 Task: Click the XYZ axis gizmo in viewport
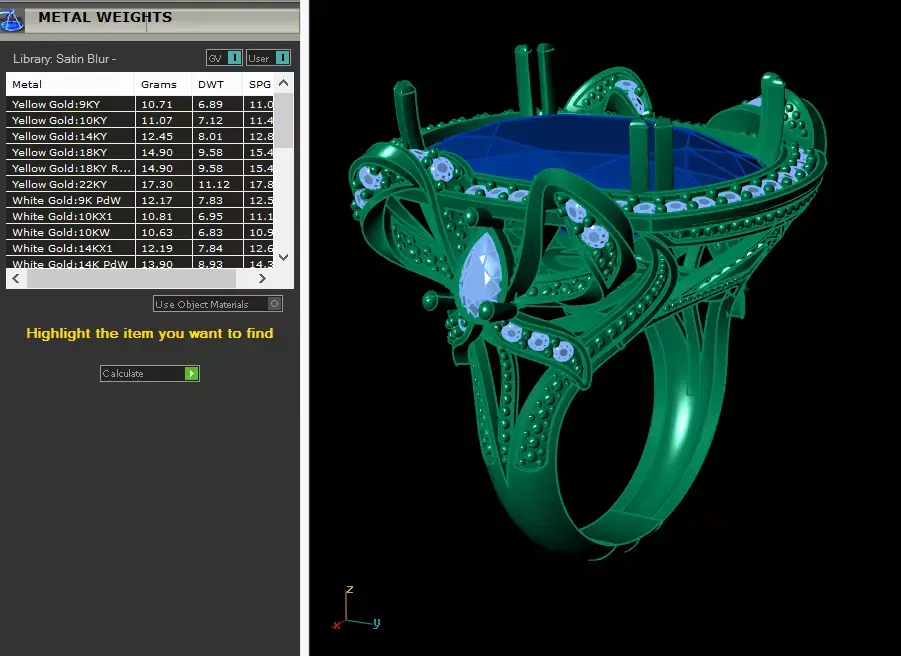click(x=356, y=609)
